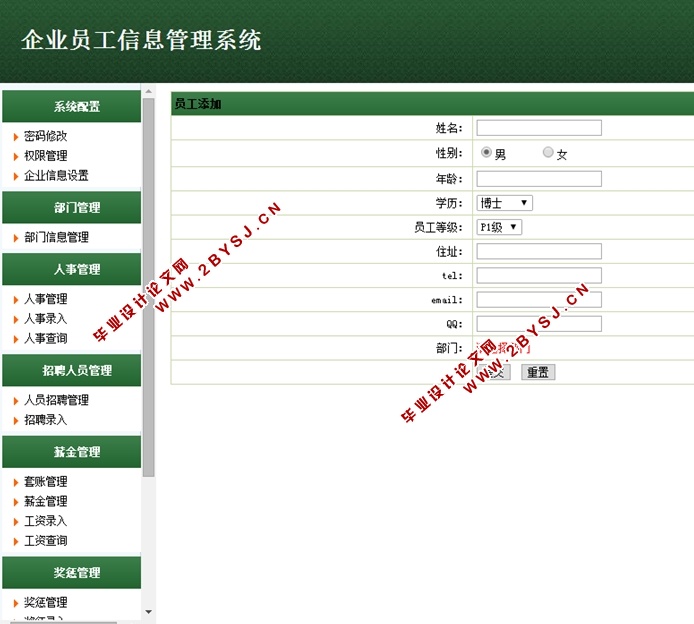This screenshot has width=694, height=624.
Task: Open 部门信息管理 page
Action: click(x=56, y=238)
